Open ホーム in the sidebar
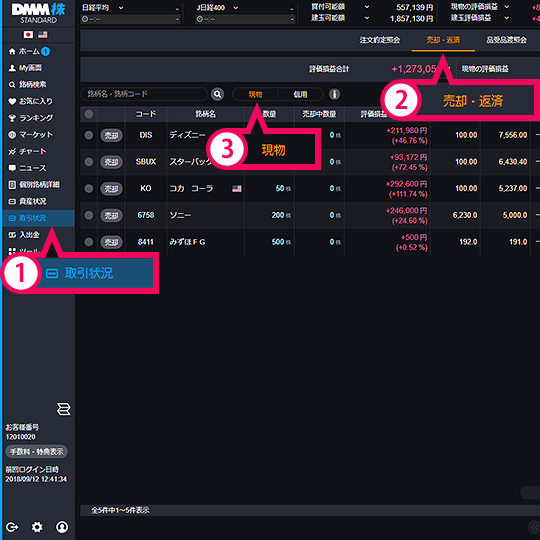This screenshot has height=540, width=540. [x=29, y=51]
